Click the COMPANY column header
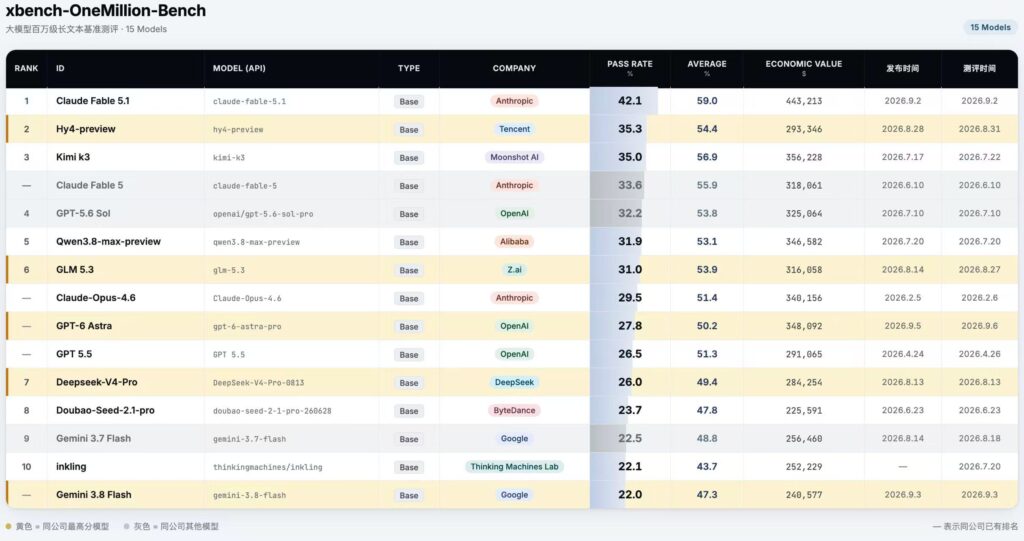 514,68
